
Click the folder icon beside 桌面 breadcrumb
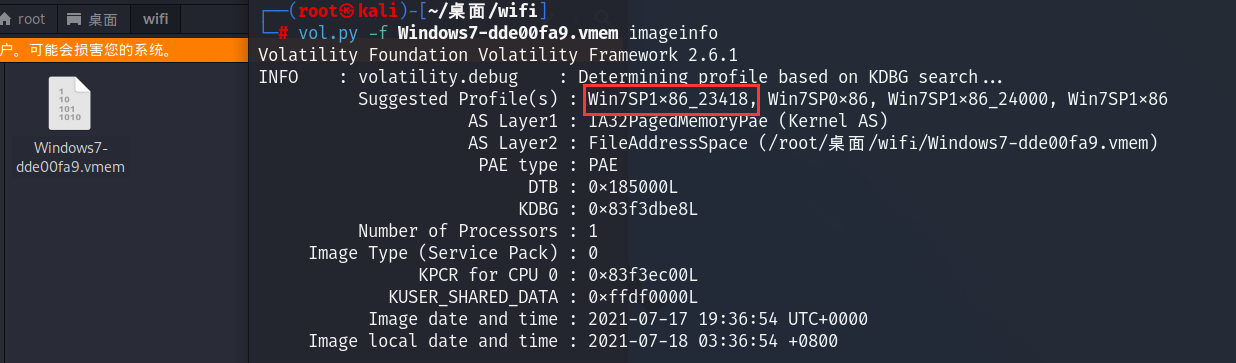pyautogui.click(x=74, y=19)
